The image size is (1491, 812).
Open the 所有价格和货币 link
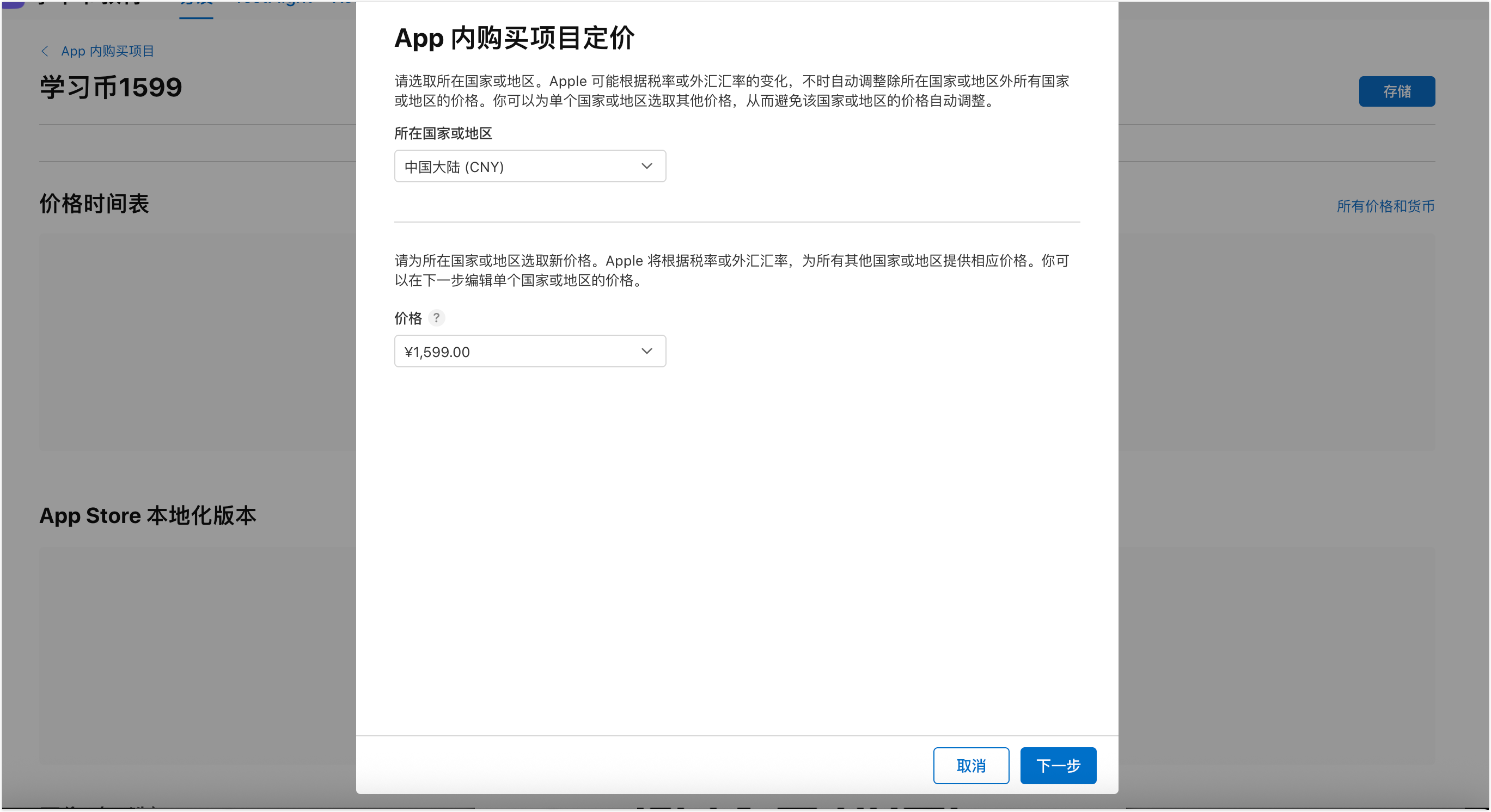(1385, 206)
